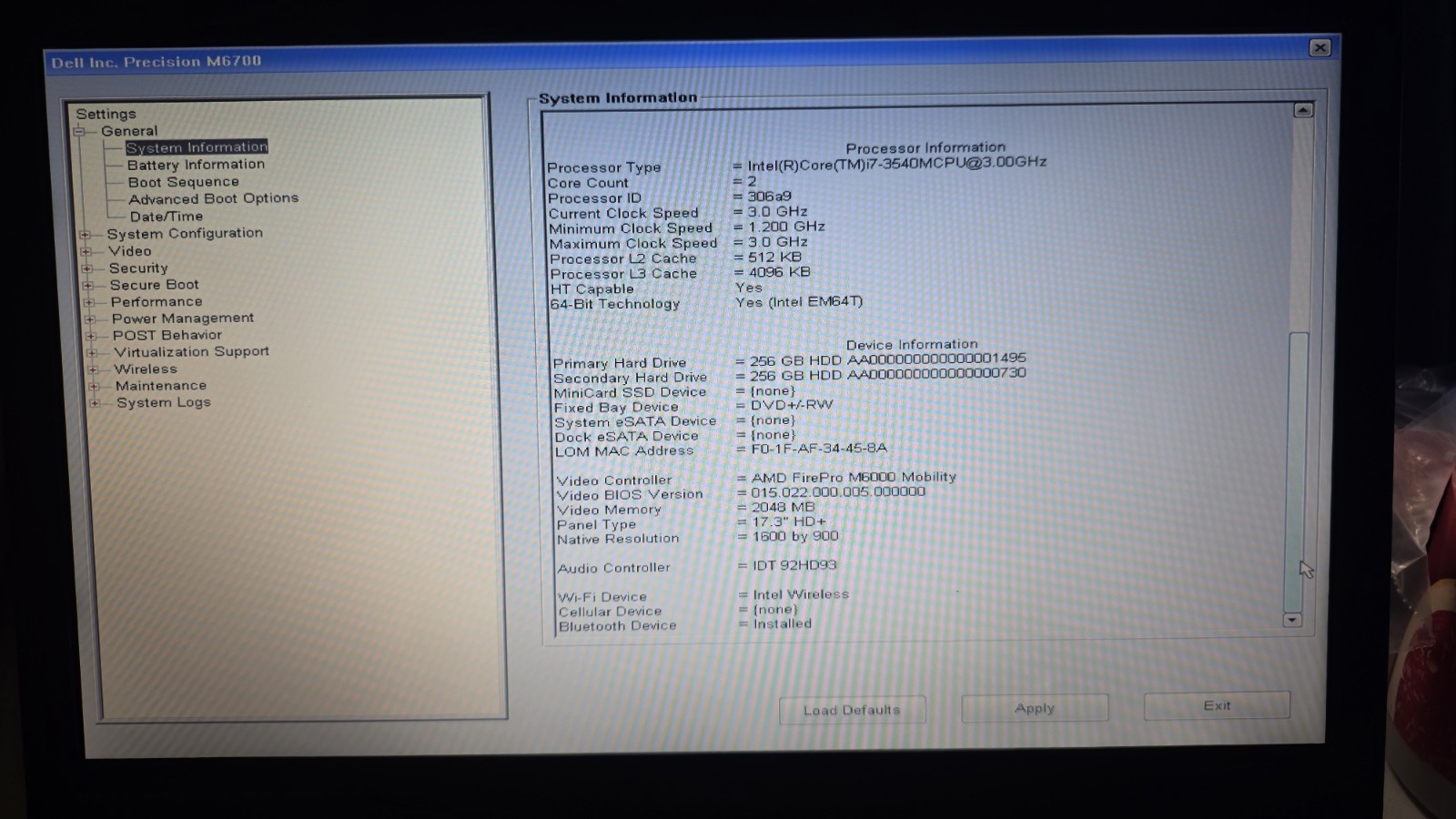Click the Cellular Device label
The height and width of the screenshot is (819, 1456).
point(610,612)
